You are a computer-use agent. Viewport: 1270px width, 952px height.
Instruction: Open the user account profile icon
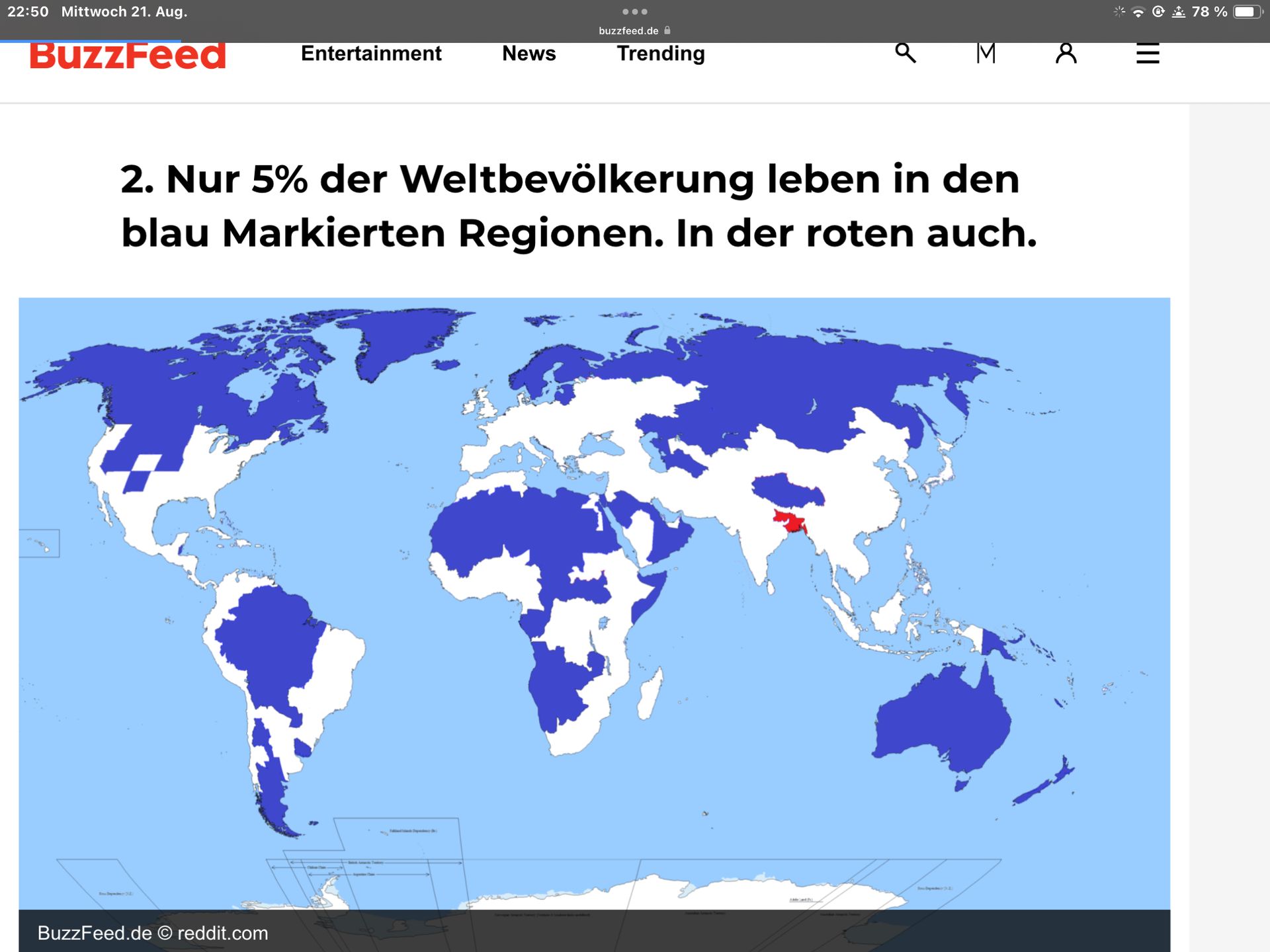[1066, 53]
